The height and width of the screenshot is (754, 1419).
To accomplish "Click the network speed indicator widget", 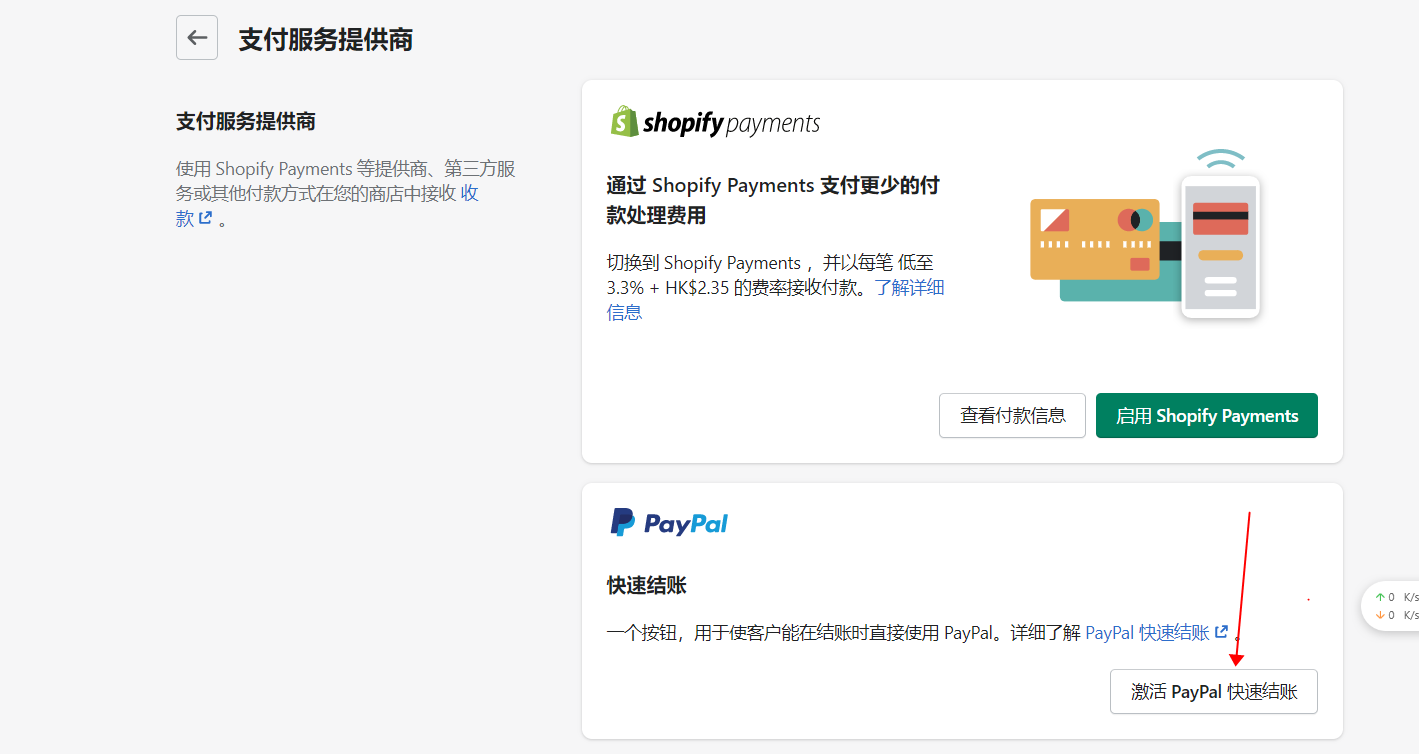I will tap(1392, 606).
